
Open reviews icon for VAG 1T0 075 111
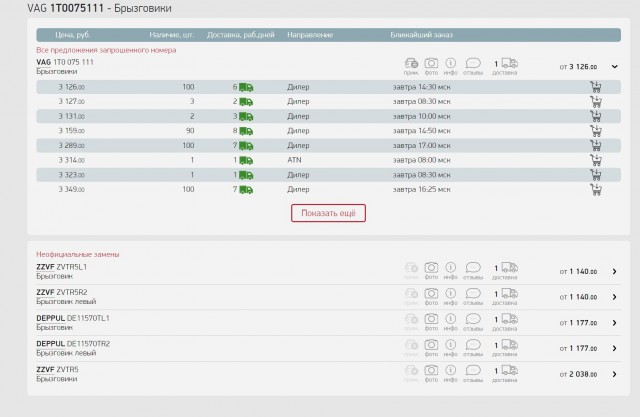[x=473, y=66]
